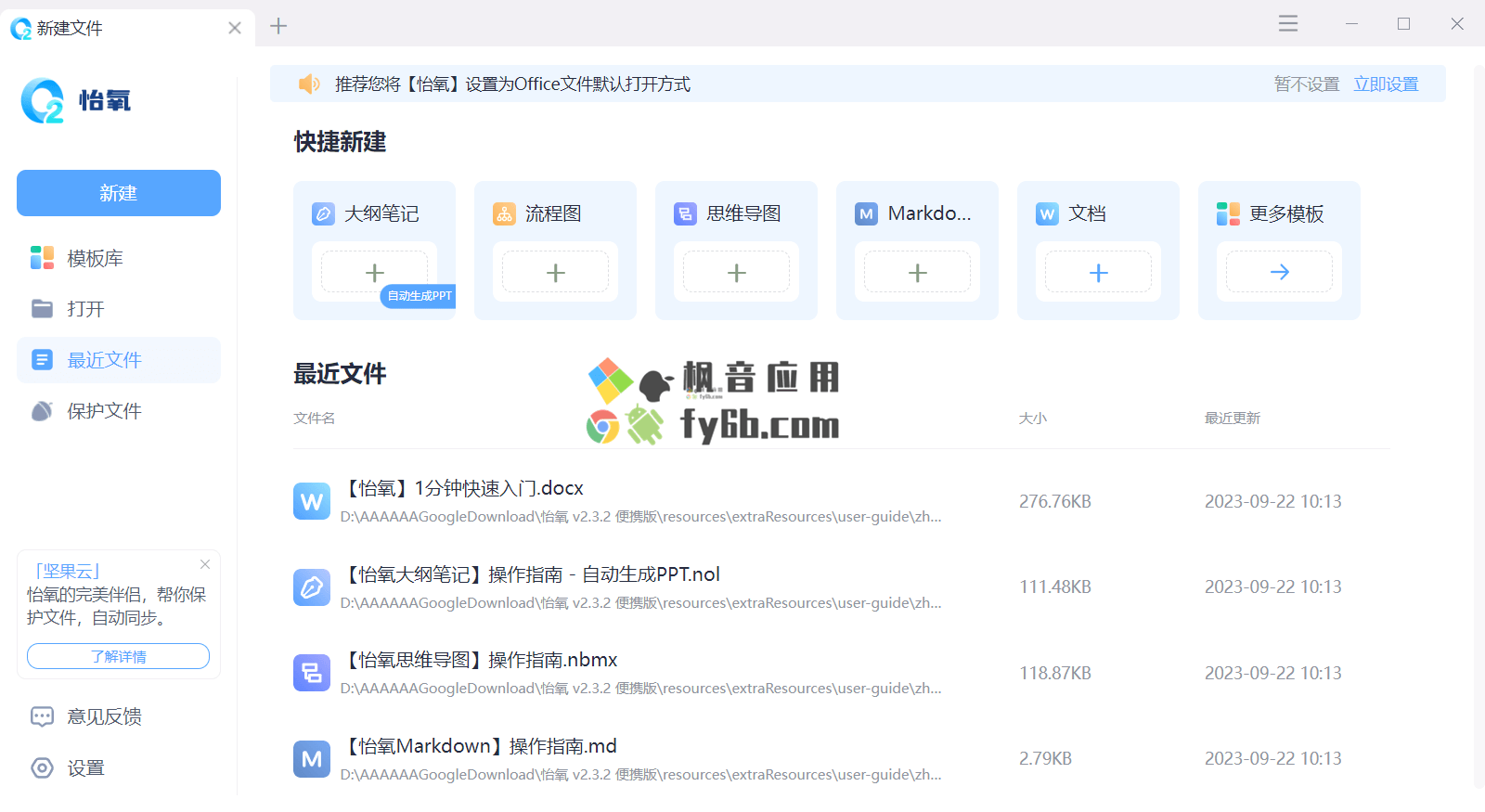Click 暂不设置 link
1485x812 pixels.
tap(1307, 84)
